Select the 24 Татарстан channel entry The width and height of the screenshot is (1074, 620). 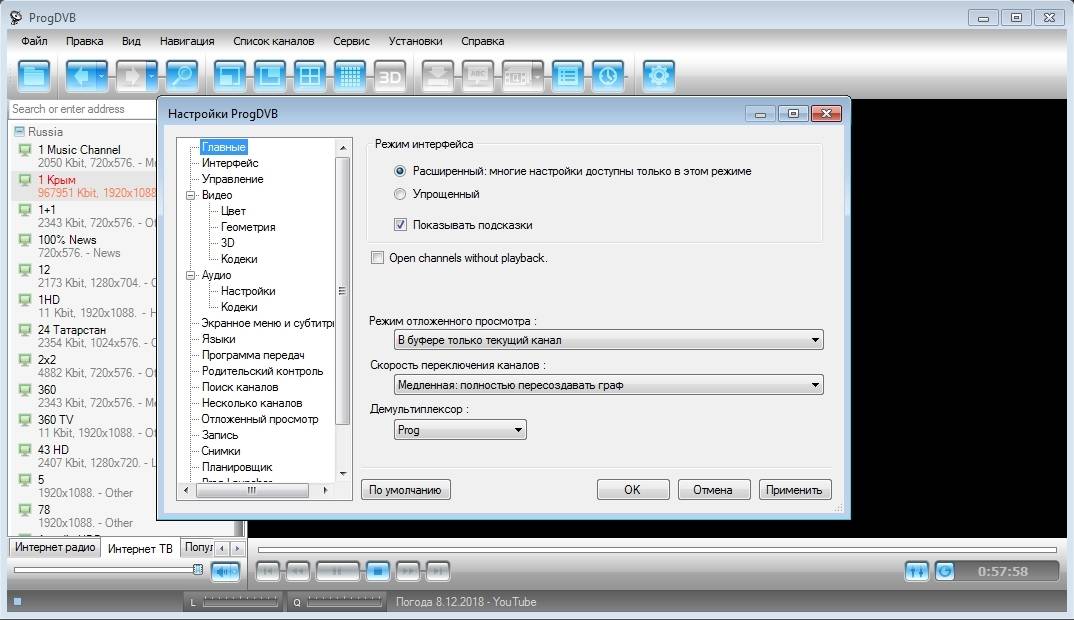(86, 336)
